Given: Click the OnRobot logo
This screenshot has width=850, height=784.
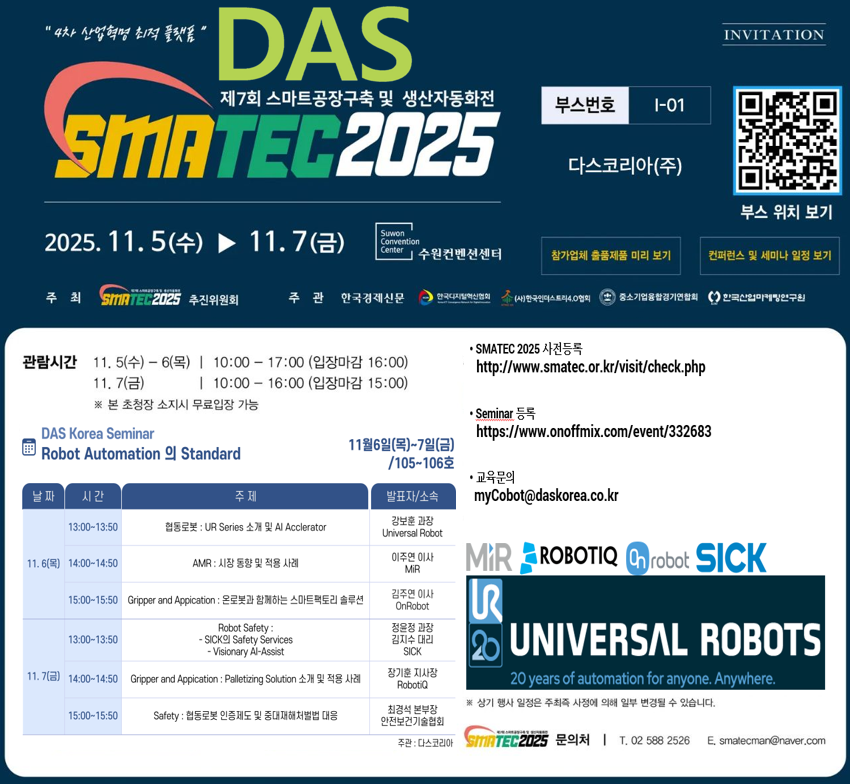Looking at the screenshot, I should pyautogui.click(x=656, y=558).
